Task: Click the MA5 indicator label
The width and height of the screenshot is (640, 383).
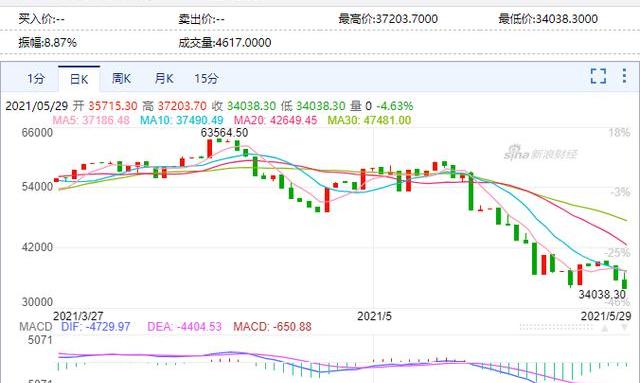Action: 91,120
